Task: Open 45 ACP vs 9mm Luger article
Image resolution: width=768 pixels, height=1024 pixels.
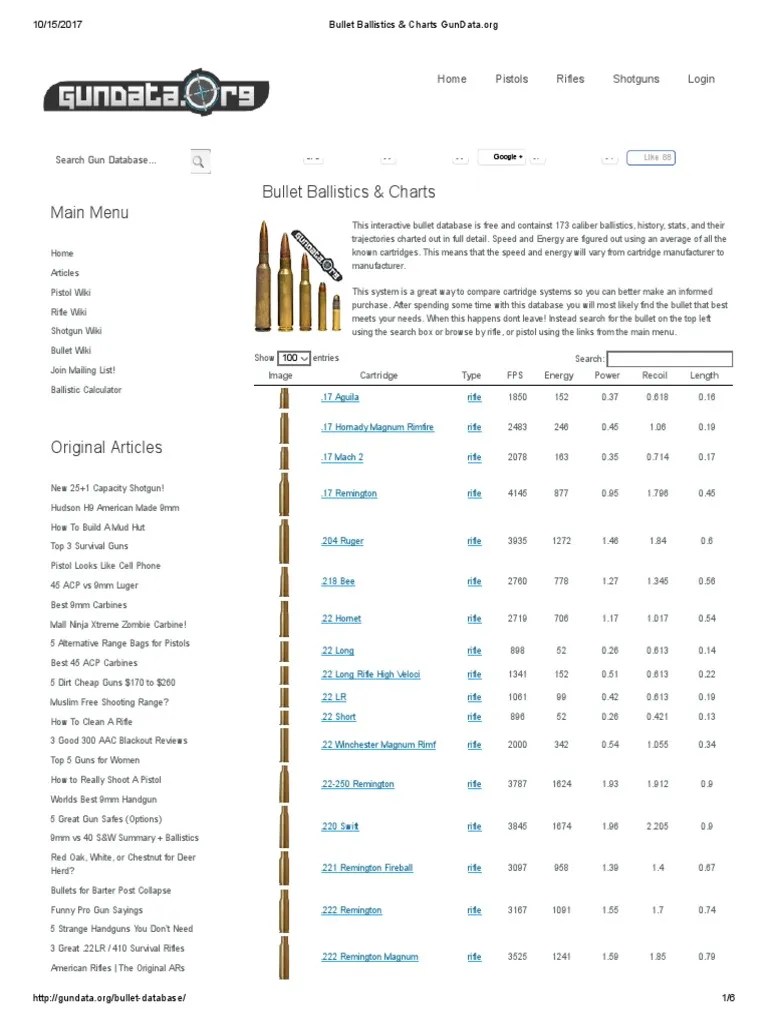Action: pos(94,586)
